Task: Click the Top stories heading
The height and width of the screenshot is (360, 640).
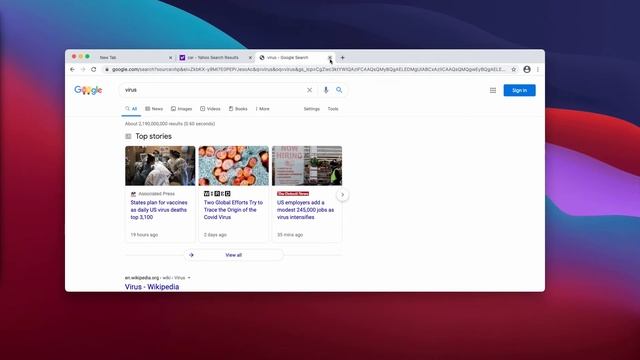Action: [153, 136]
